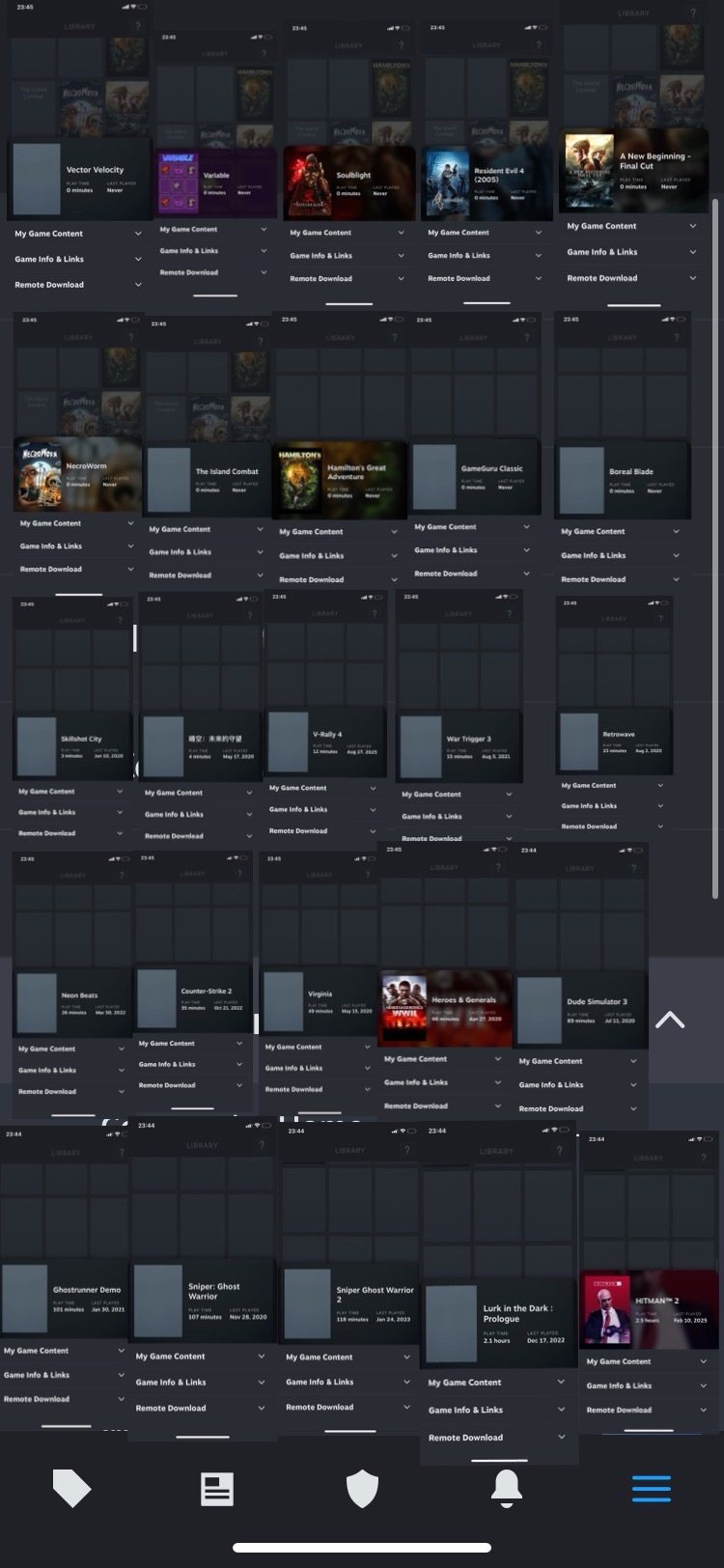Expand Game Info & Links under A New Beginning
724x1568 pixels.
coord(631,252)
